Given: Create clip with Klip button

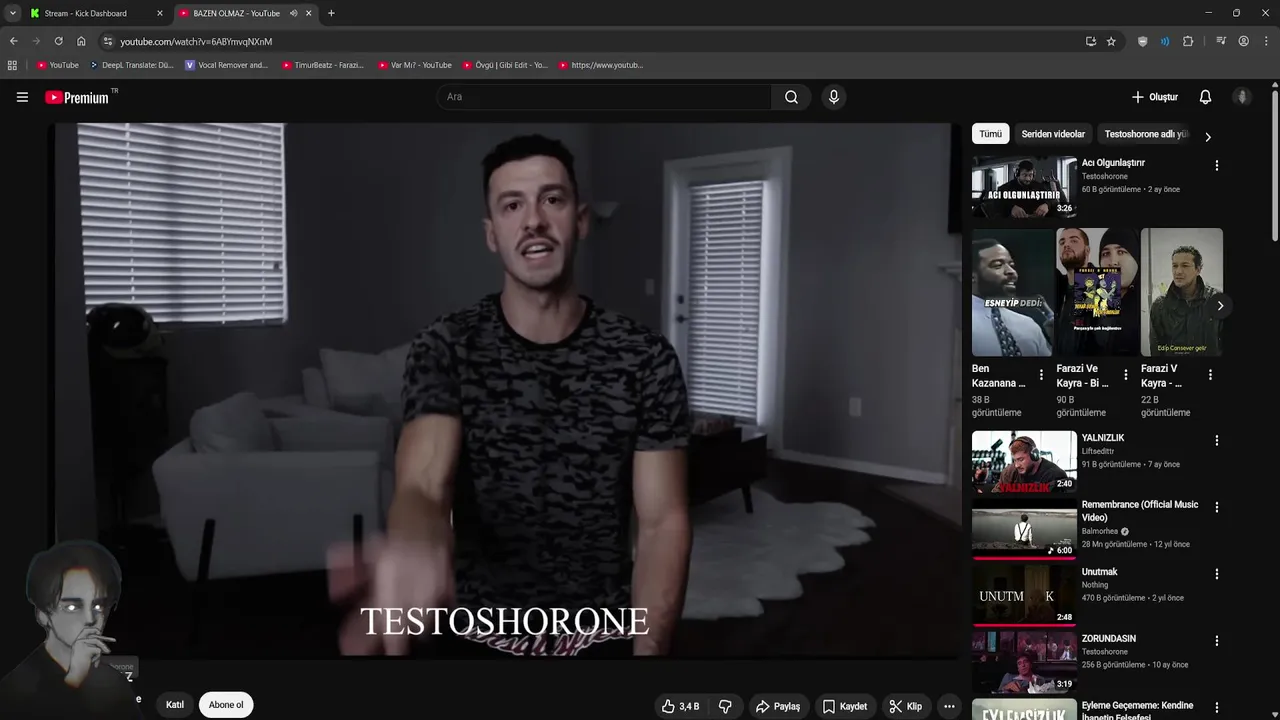Looking at the screenshot, I should point(906,706).
